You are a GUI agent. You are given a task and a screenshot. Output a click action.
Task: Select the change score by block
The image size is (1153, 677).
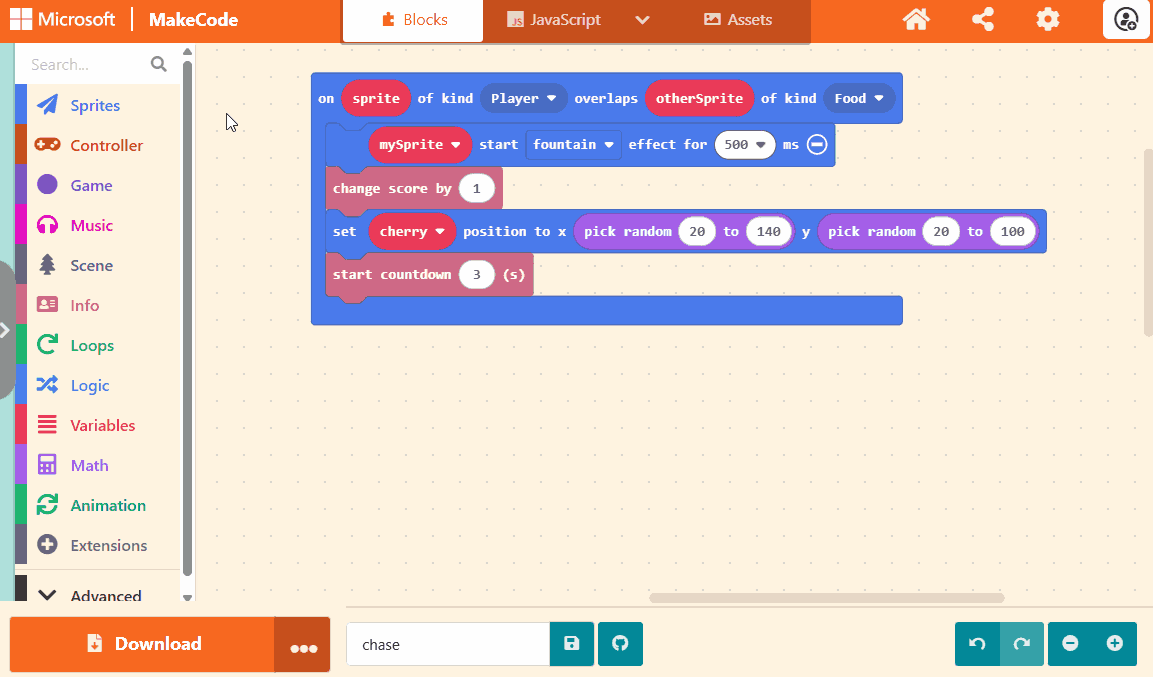point(390,188)
